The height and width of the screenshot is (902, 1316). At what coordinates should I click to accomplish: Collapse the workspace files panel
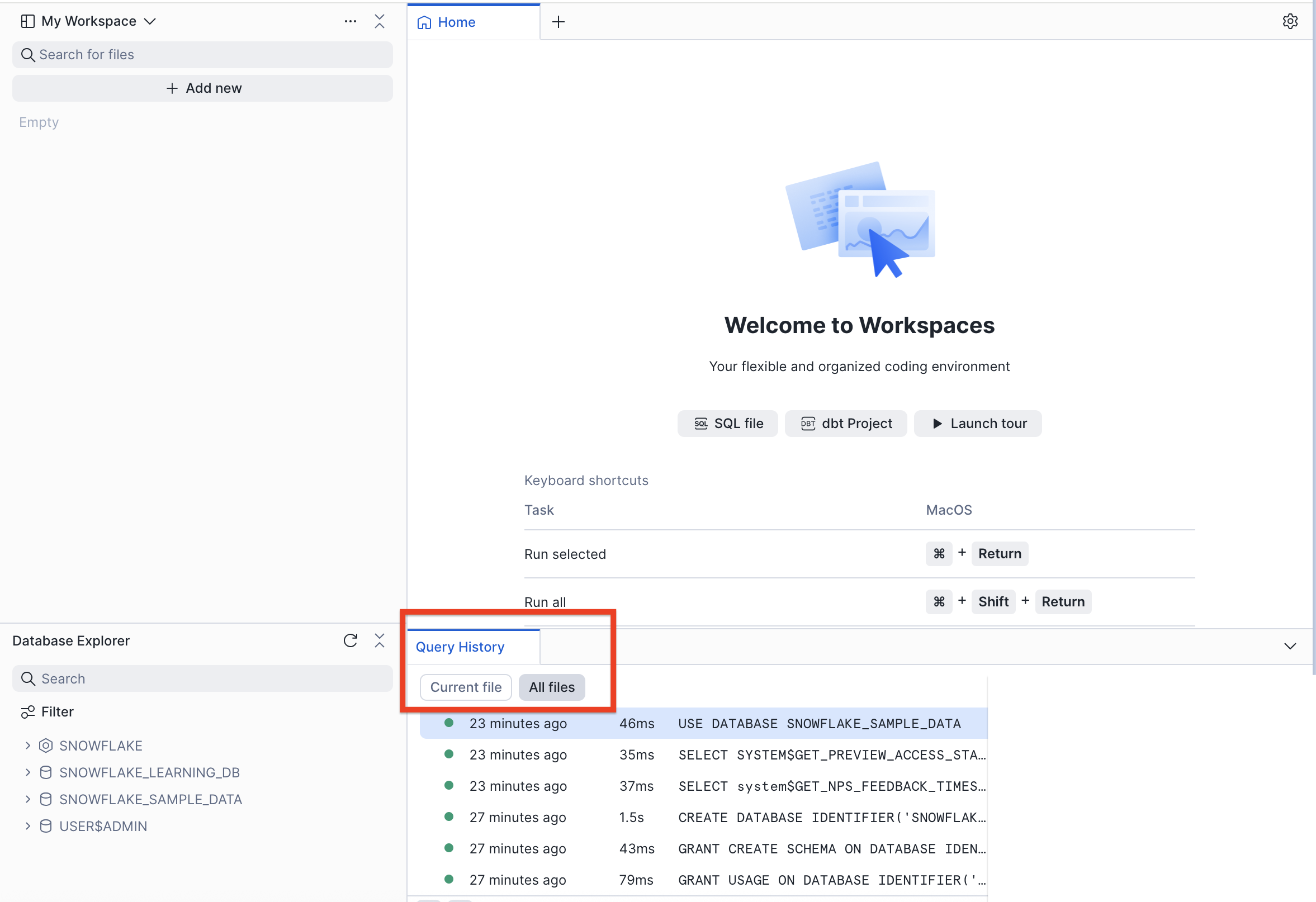tap(380, 22)
